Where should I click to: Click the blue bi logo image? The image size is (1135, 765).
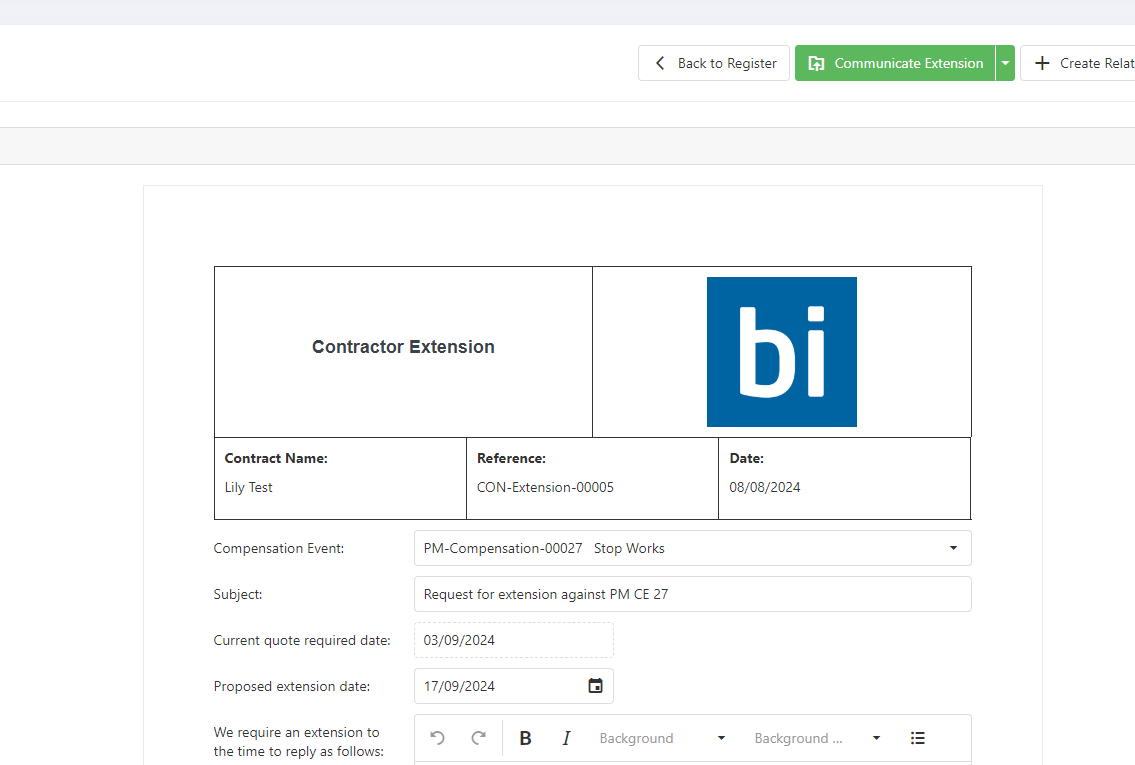(782, 352)
